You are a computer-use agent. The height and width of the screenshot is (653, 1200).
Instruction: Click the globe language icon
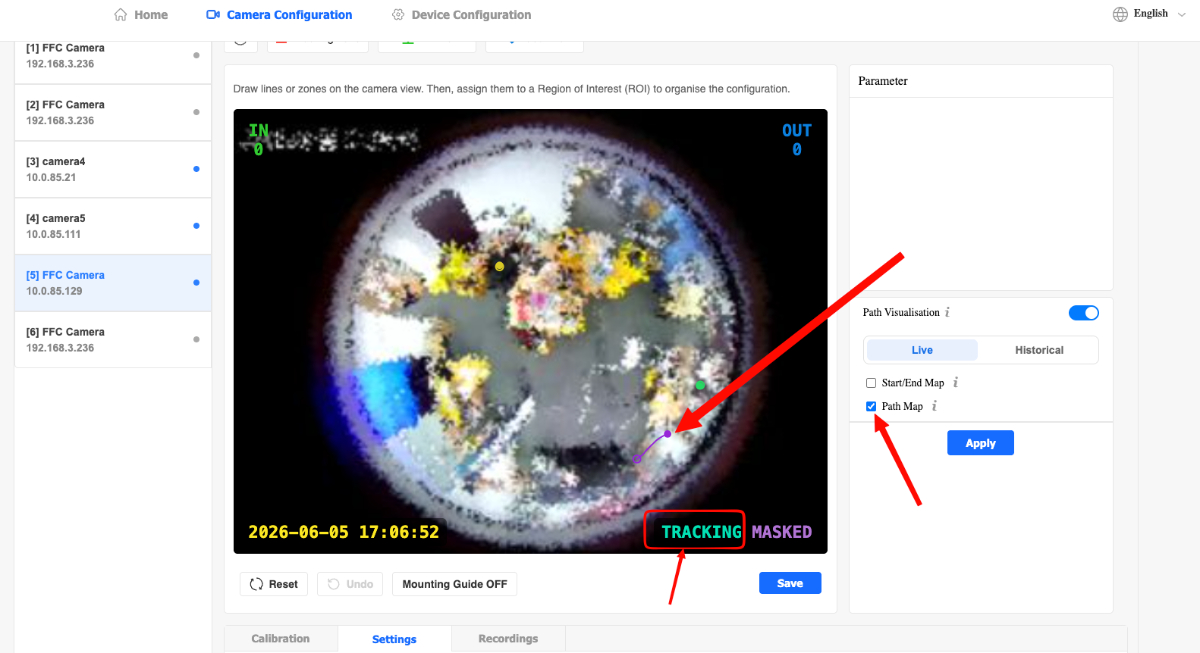pos(1120,14)
